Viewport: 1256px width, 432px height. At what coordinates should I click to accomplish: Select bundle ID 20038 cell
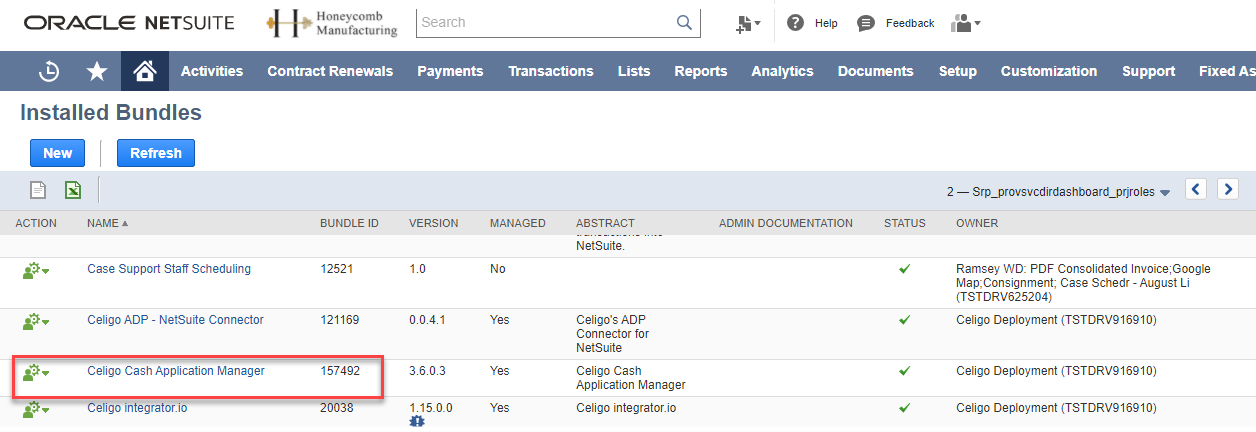(336, 408)
